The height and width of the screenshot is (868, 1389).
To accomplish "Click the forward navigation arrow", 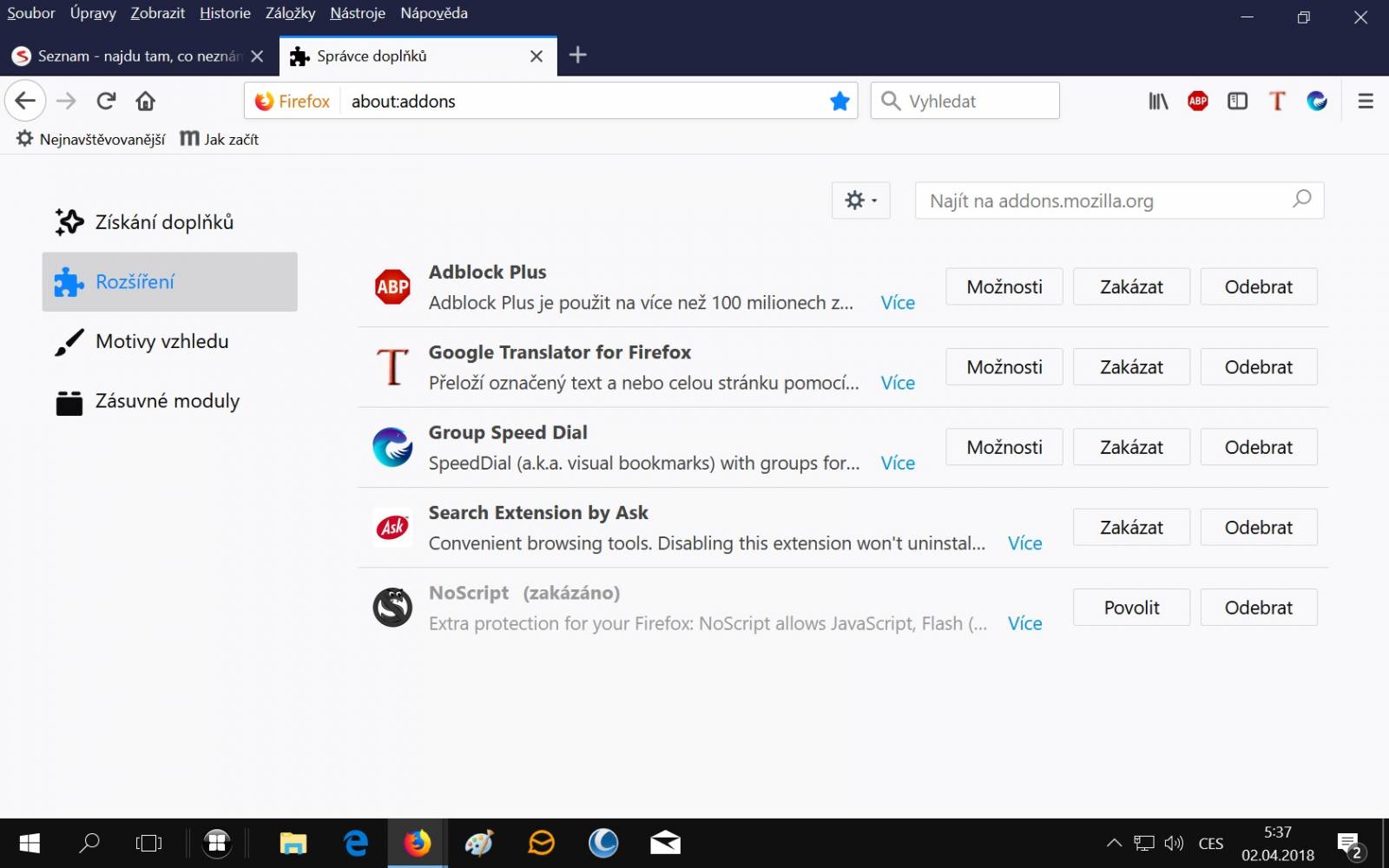I will [x=66, y=101].
